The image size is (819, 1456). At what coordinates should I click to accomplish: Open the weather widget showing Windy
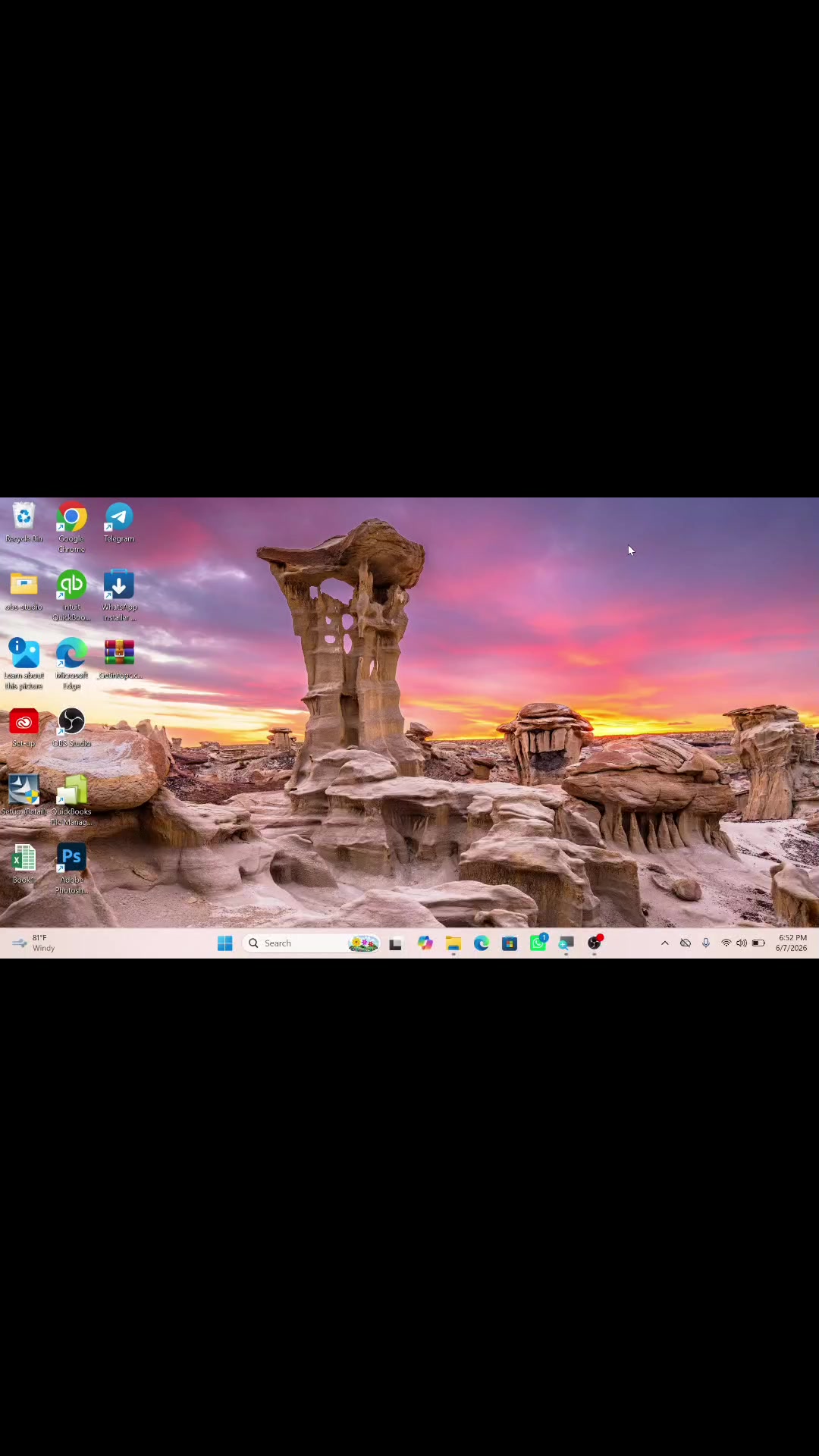[x=33, y=943]
